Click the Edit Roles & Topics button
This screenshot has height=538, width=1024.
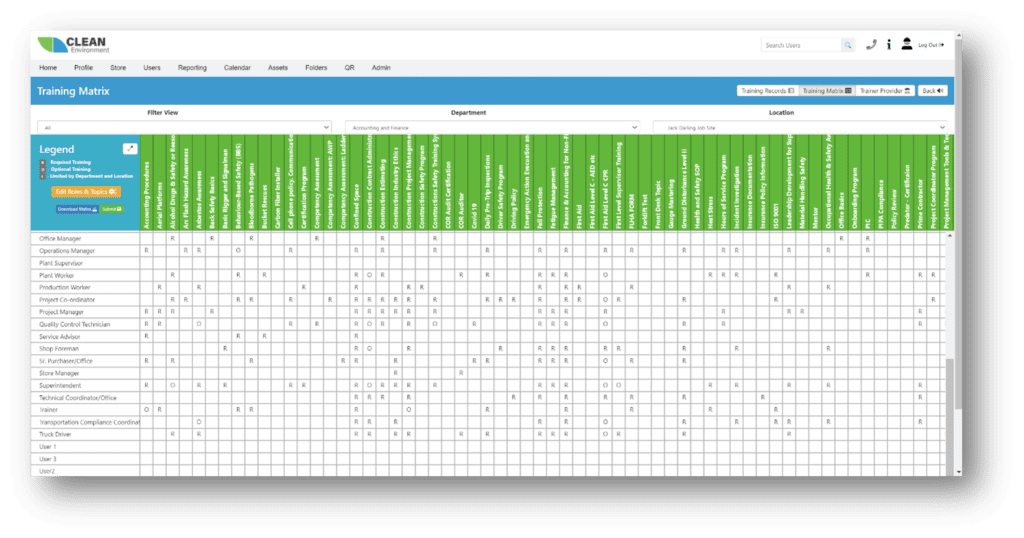[x=87, y=191]
